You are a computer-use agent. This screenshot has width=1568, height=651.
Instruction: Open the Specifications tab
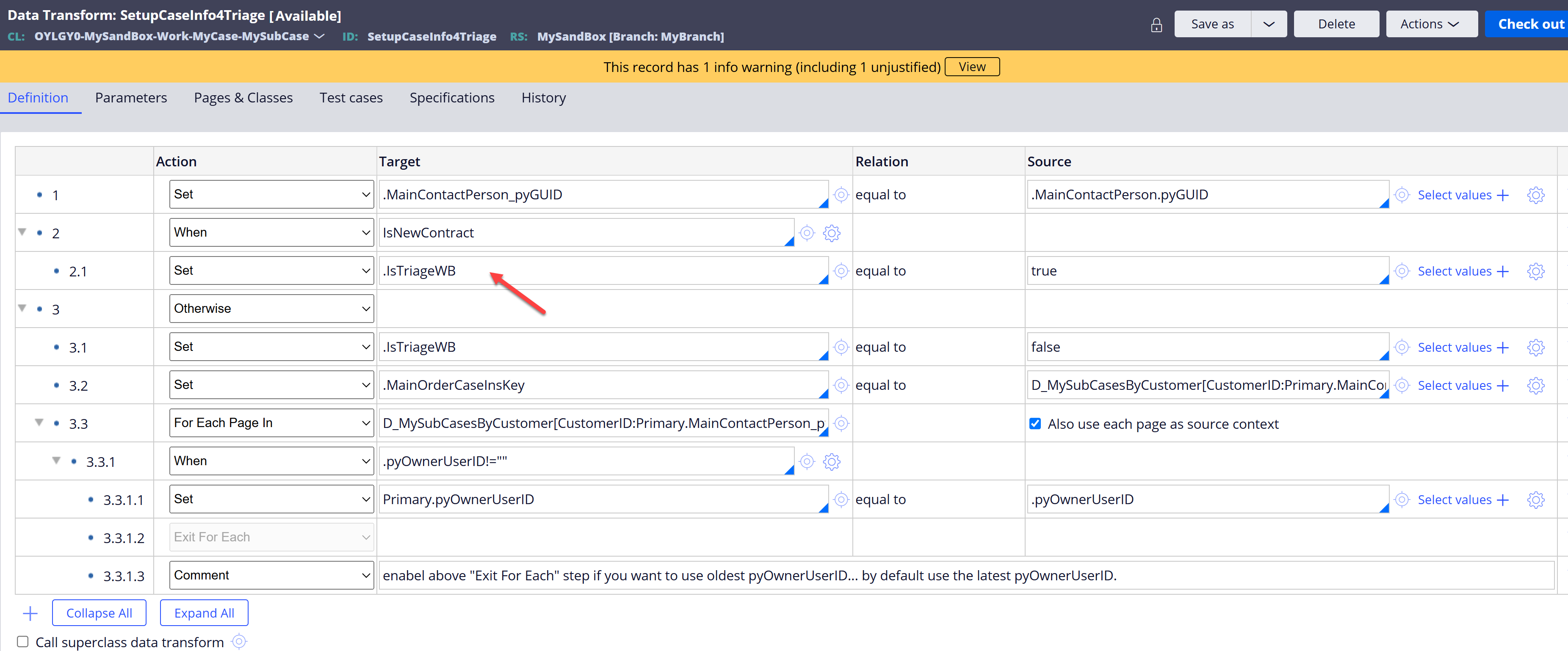(452, 98)
